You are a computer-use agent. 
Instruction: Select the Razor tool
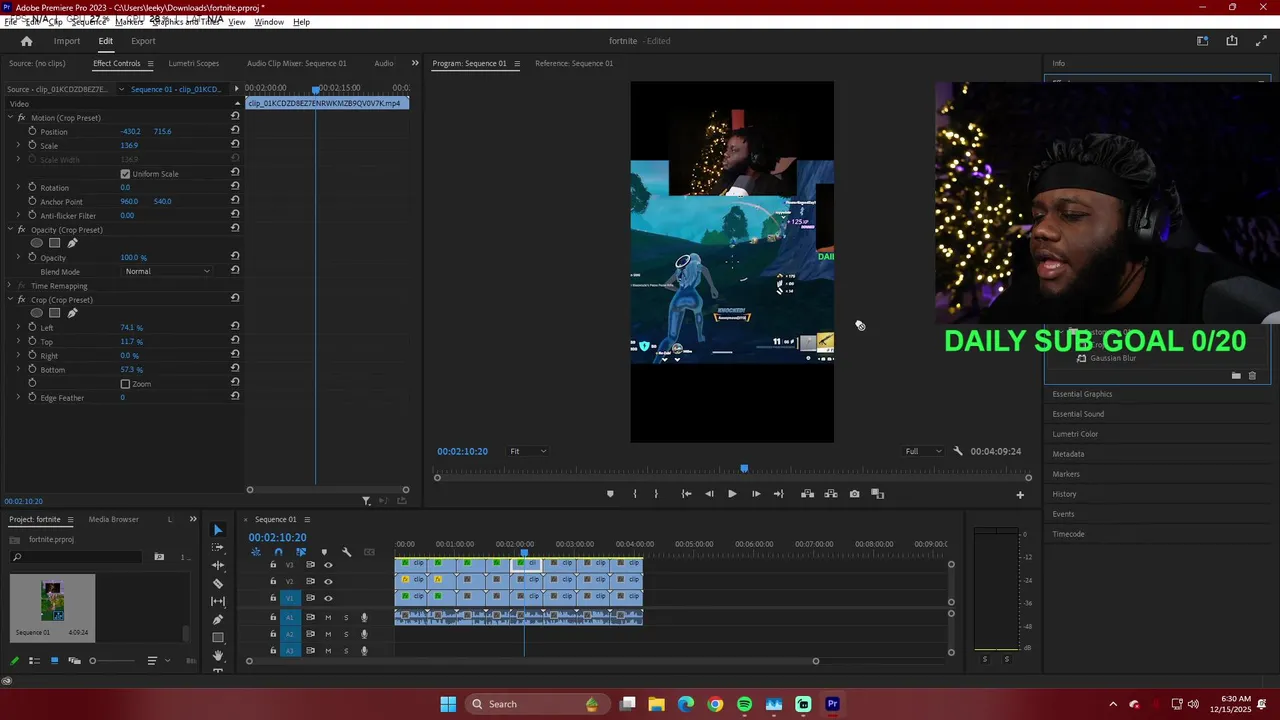(218, 583)
